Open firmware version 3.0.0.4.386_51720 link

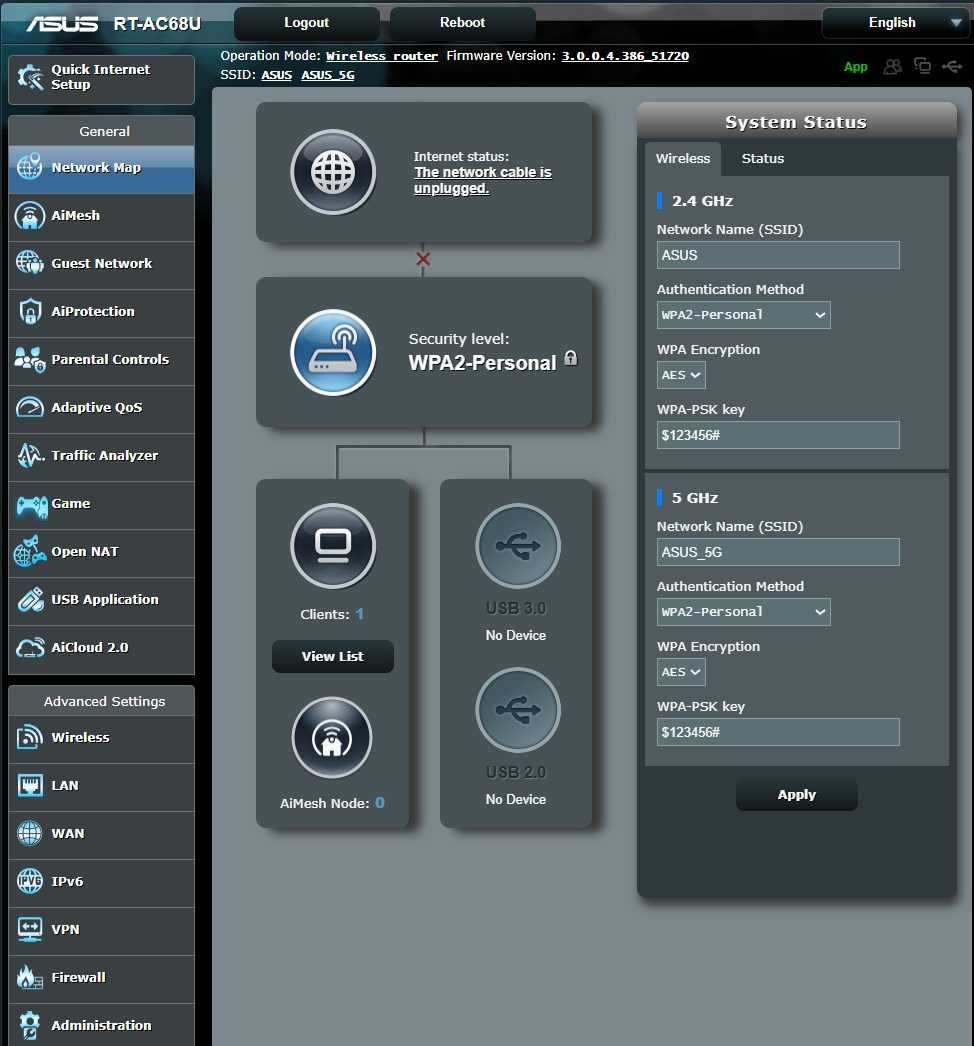pyautogui.click(x=625, y=56)
